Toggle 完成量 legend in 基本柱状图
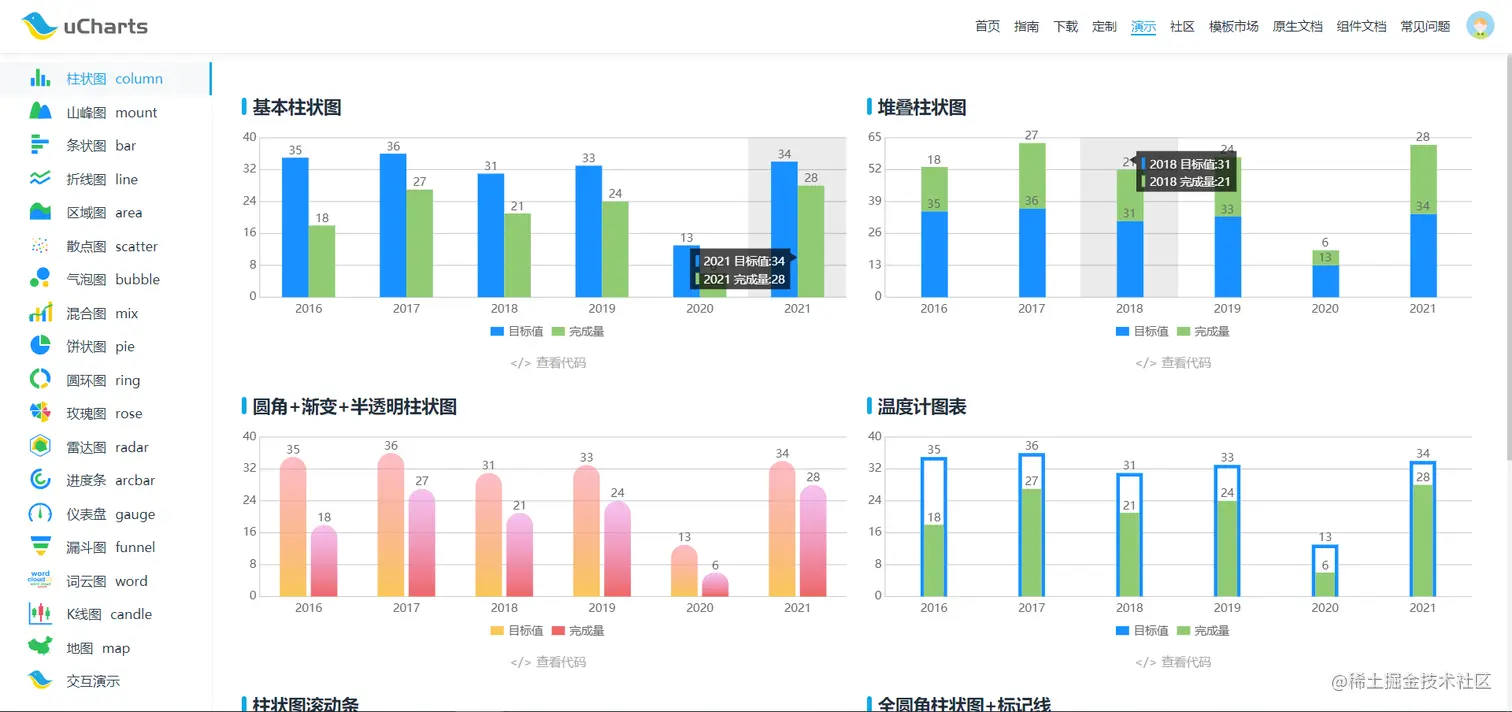The image size is (1512, 712). tap(578, 331)
